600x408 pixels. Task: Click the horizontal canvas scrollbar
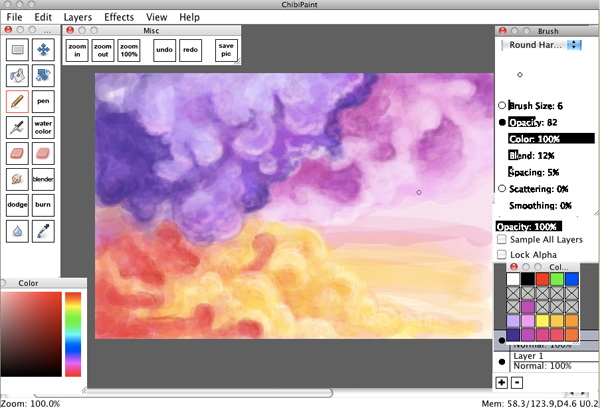(183, 393)
